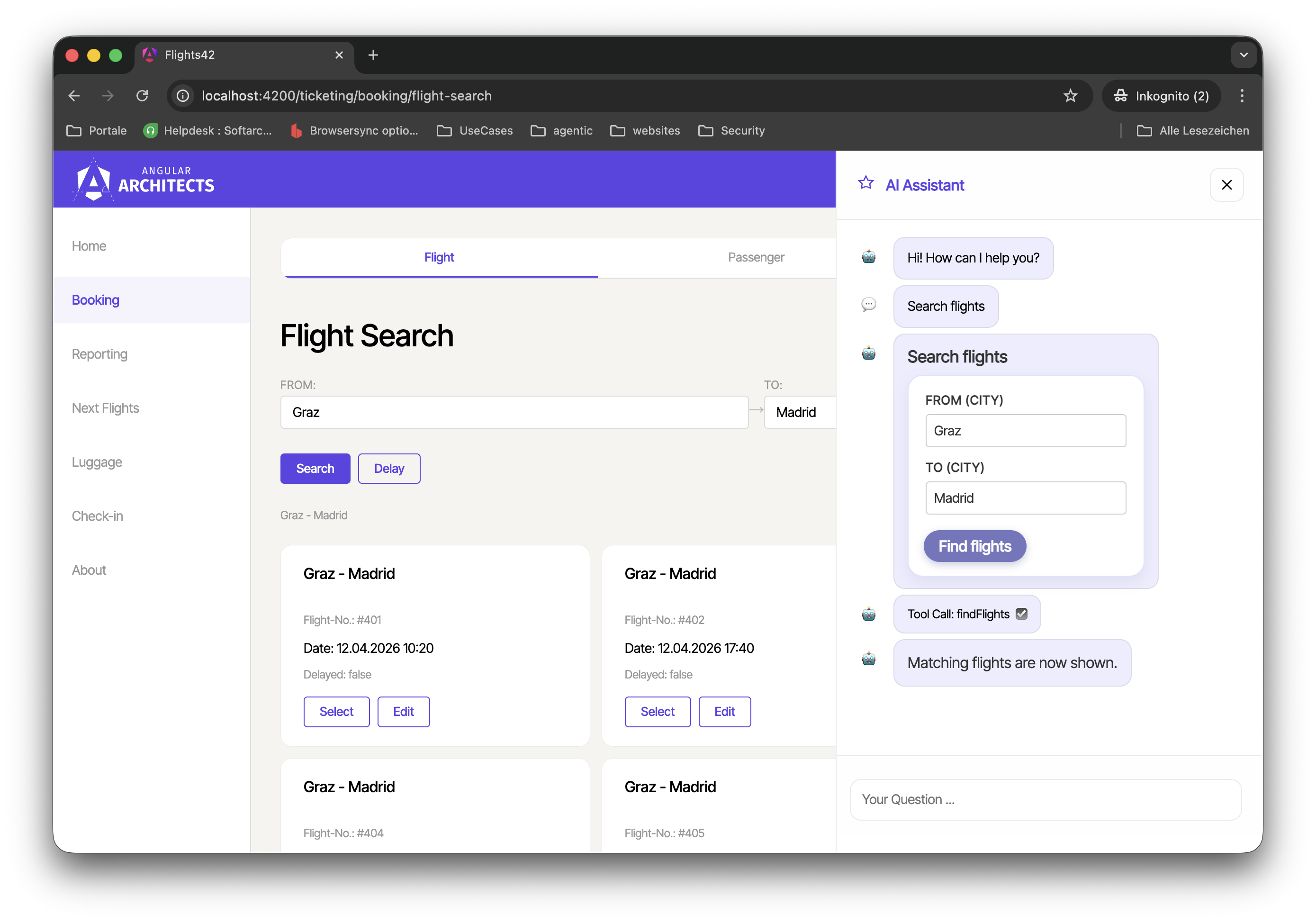Select flight #401

(x=336, y=712)
